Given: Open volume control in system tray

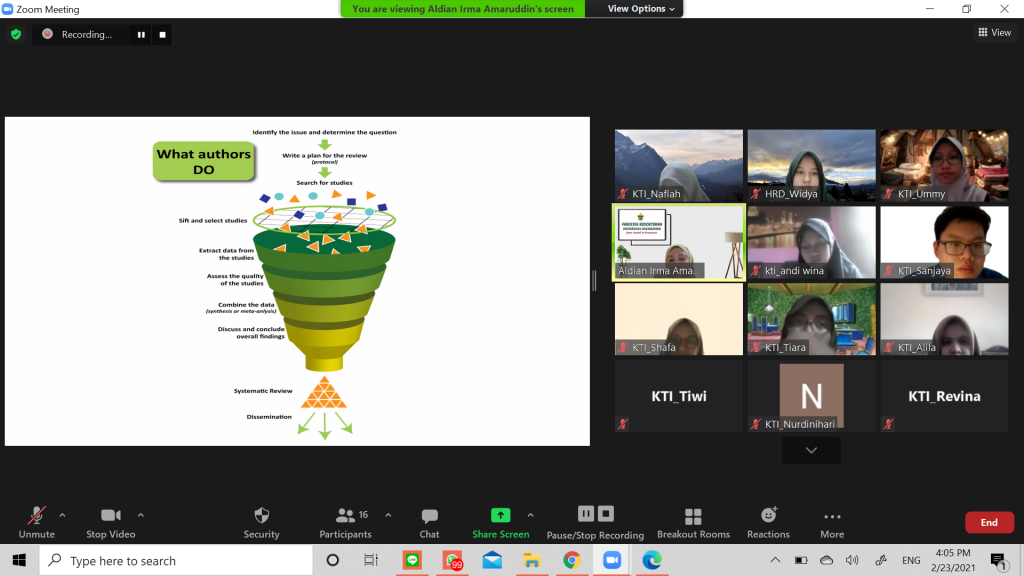Looking at the screenshot, I should pyautogui.click(x=852, y=560).
